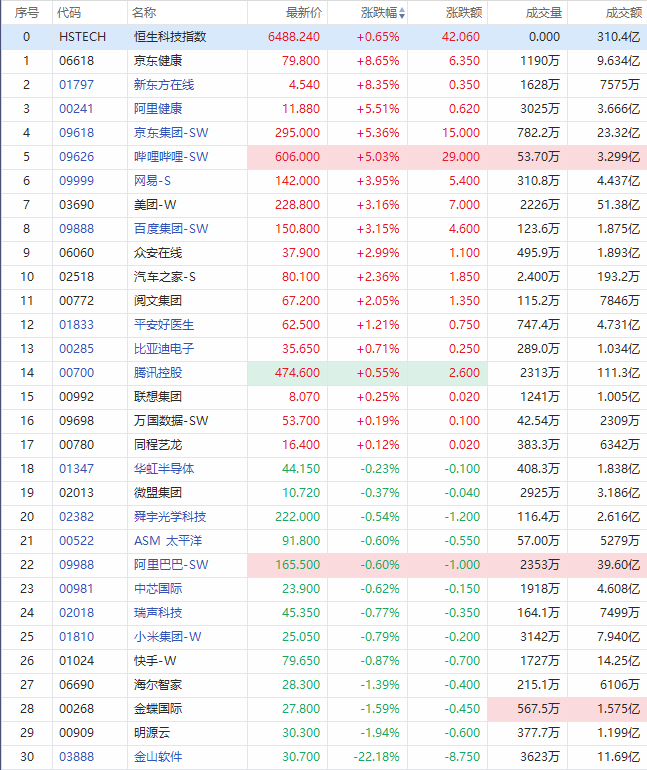Open stock link 瑞声科技
647x770 pixels.
158,613
